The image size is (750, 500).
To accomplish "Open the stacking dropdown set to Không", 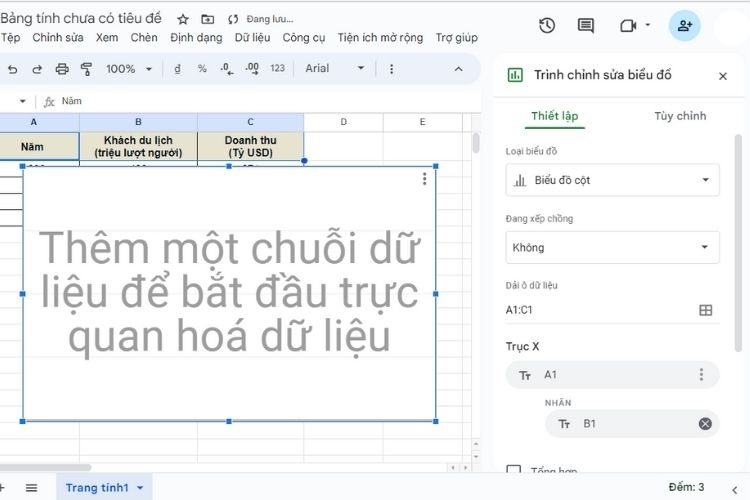I will [x=612, y=247].
